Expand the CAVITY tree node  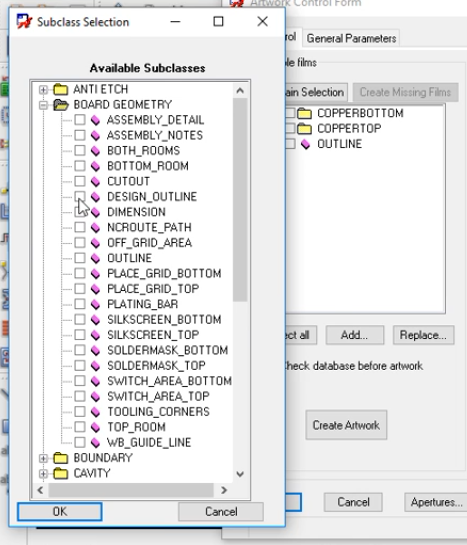point(43,473)
